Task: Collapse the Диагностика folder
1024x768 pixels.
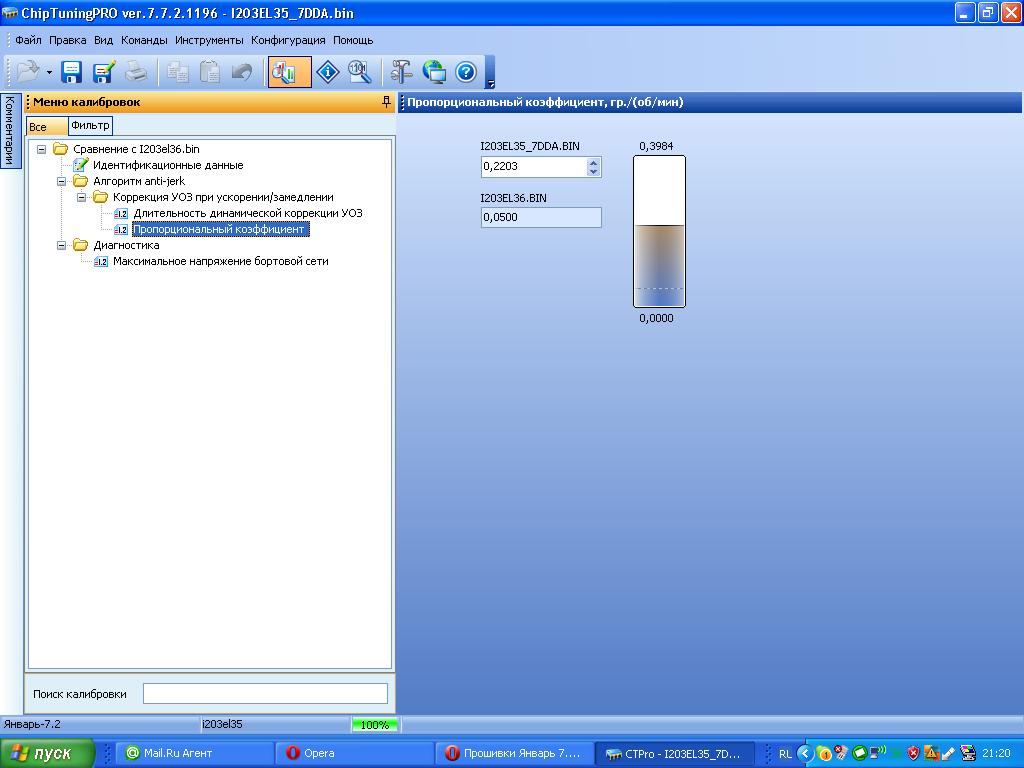Action: [61, 246]
